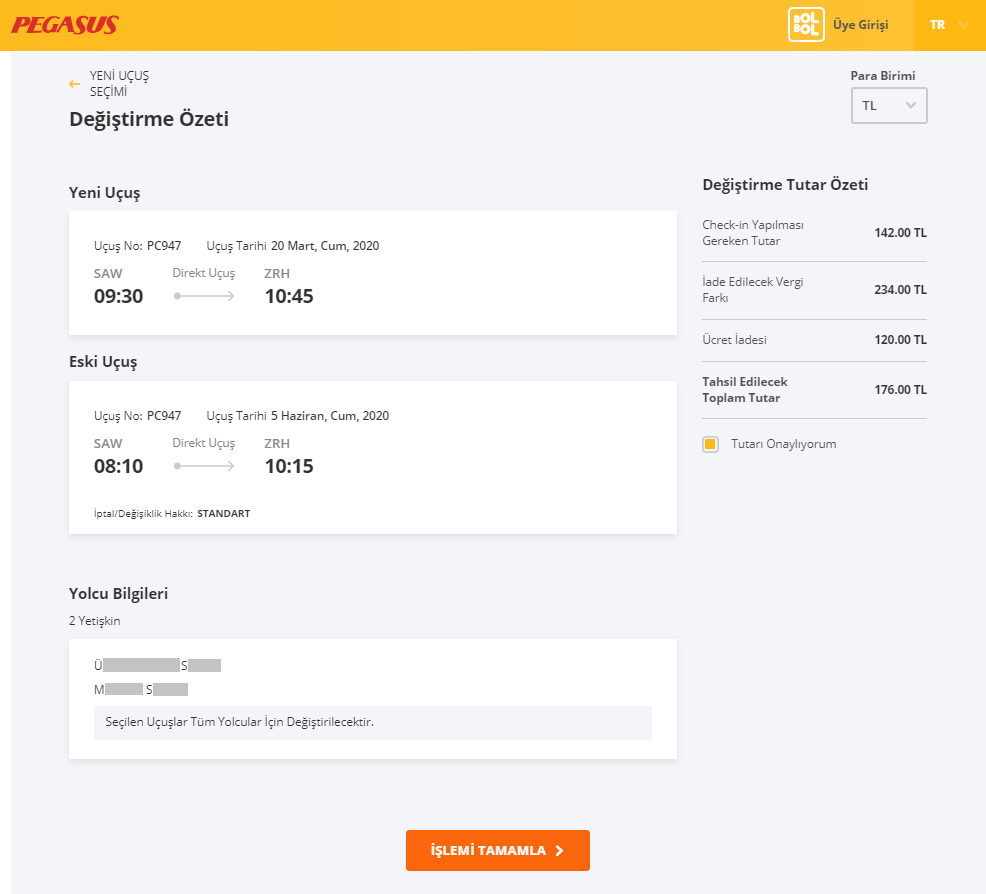The width and height of the screenshot is (986, 894).
Task: Click the new flight 09:30 departure time
Action: (x=118, y=296)
